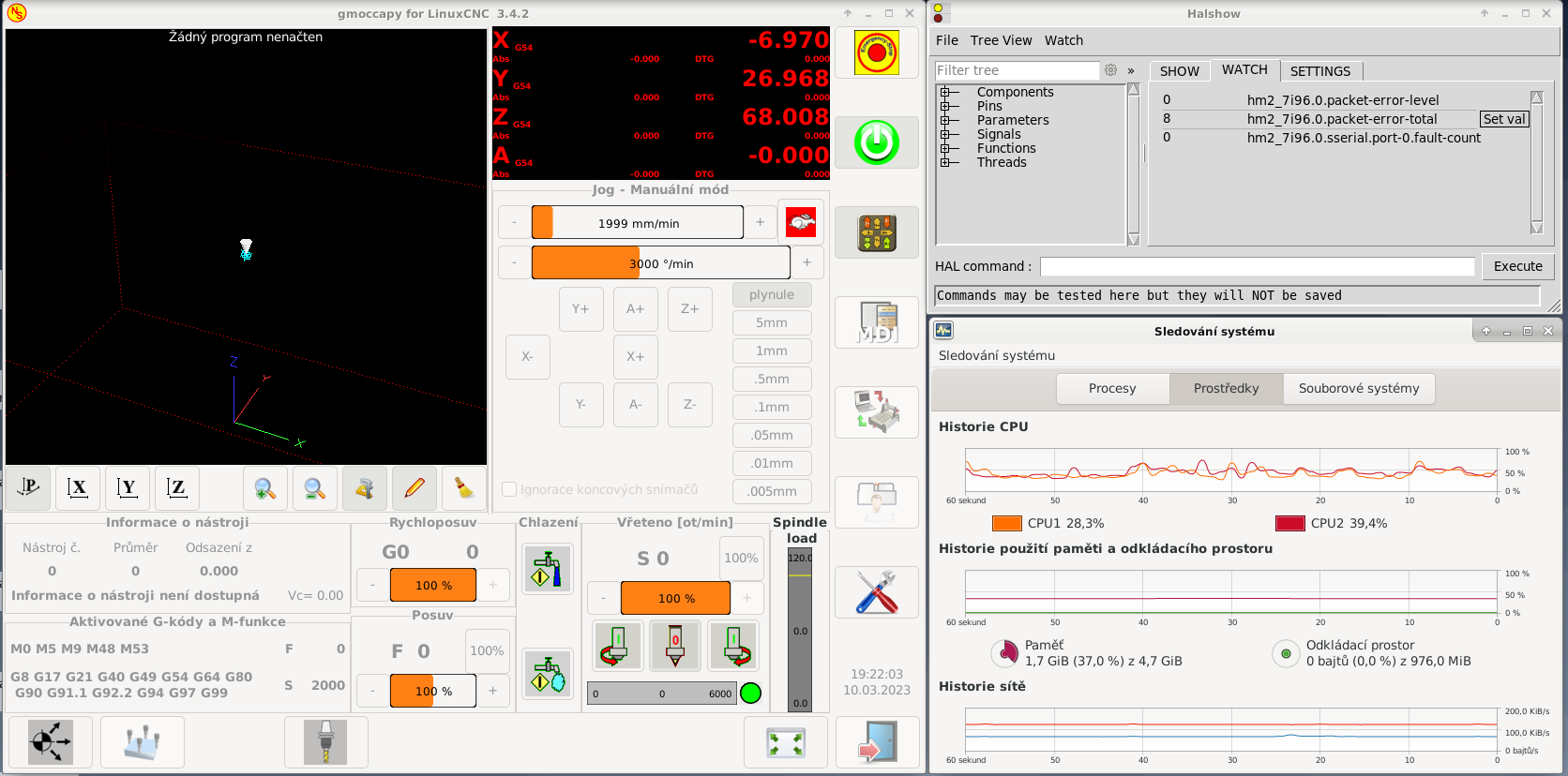
Task: Click Set val button
Action: click(1504, 119)
